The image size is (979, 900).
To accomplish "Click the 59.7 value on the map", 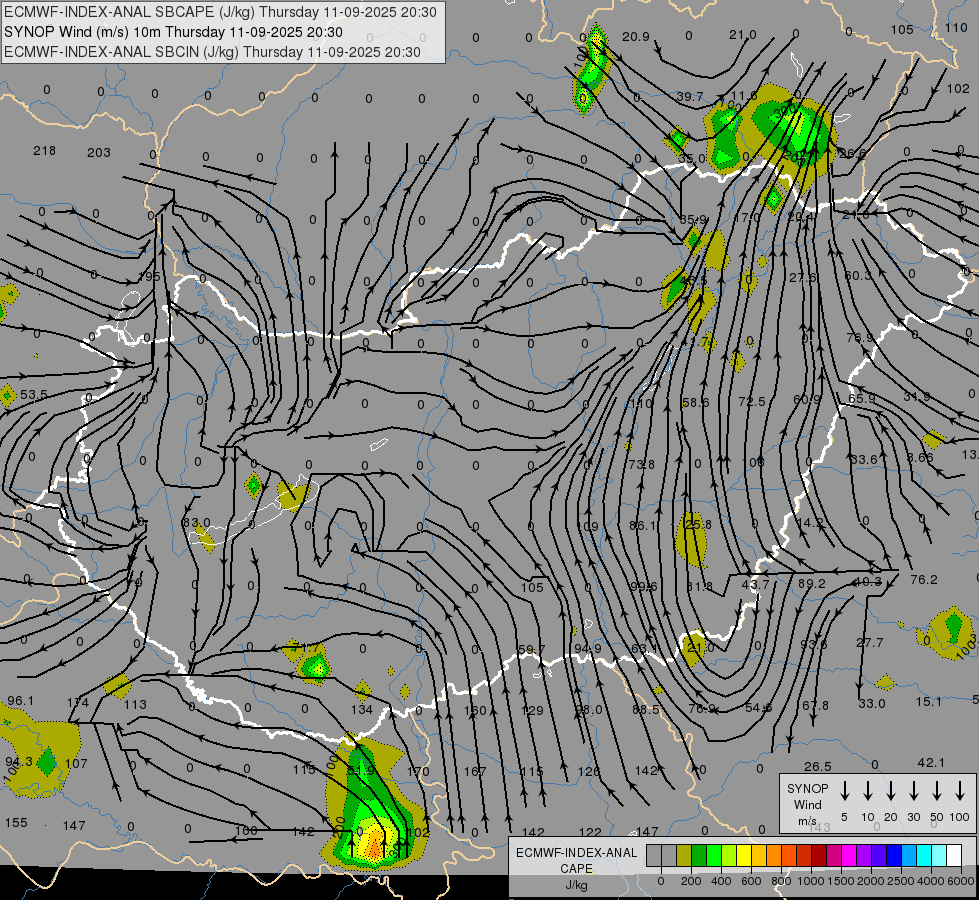I will click(x=532, y=650).
